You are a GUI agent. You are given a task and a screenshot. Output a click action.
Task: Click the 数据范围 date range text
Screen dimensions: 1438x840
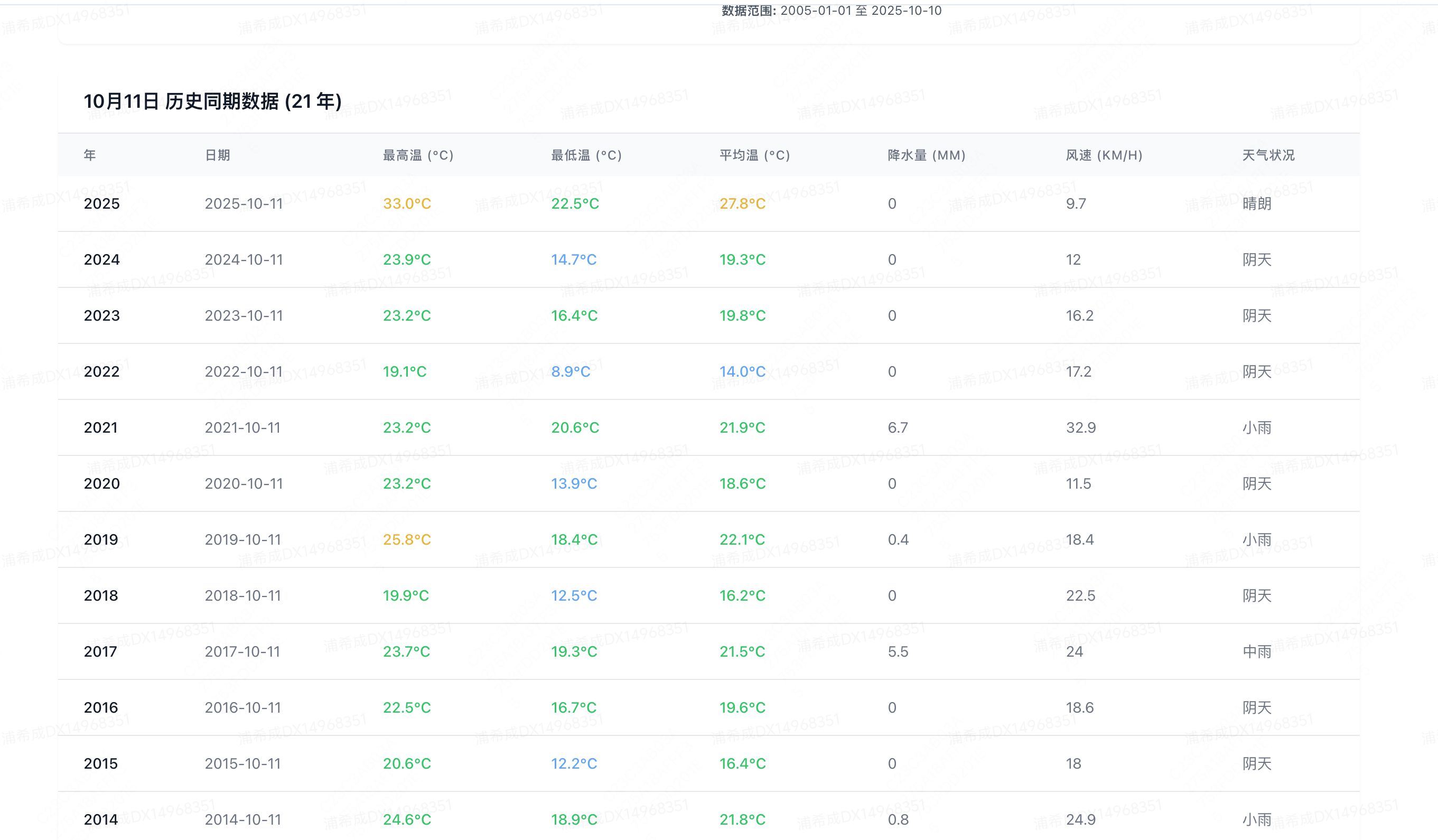click(x=832, y=10)
